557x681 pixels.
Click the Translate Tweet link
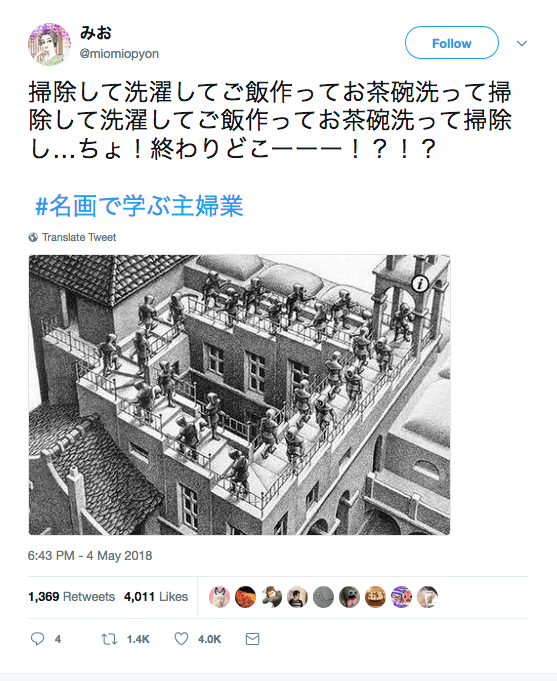point(79,237)
